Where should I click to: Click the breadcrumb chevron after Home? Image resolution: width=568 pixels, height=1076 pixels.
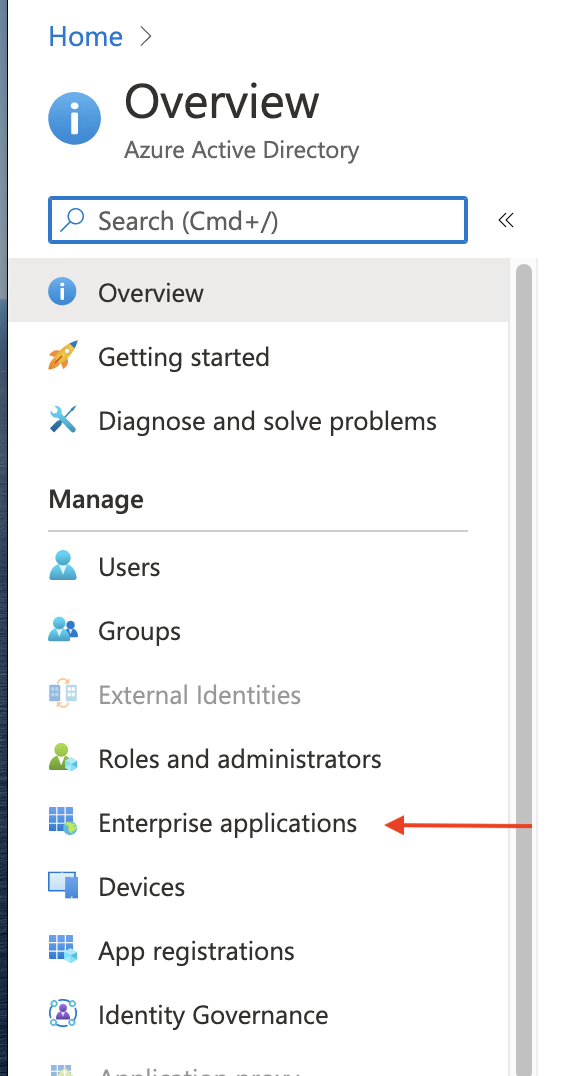point(145,36)
